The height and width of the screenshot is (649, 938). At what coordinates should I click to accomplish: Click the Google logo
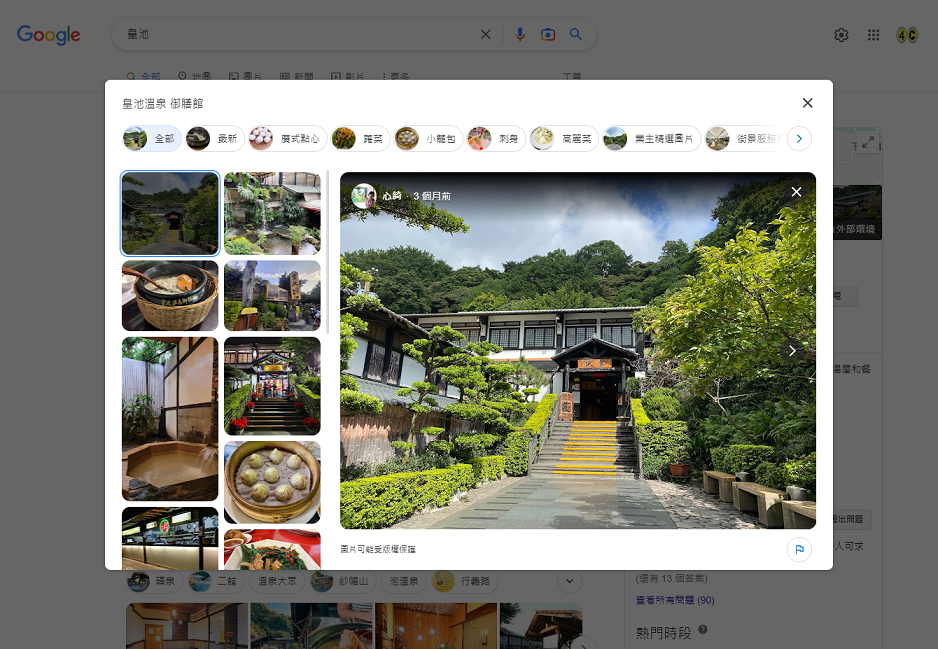click(x=48, y=35)
